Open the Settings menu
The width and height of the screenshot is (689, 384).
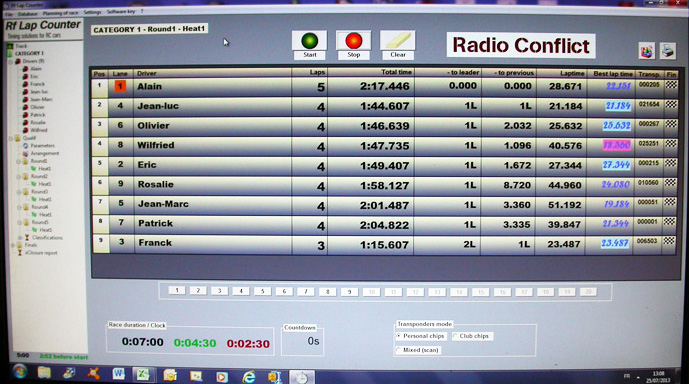[x=92, y=12]
